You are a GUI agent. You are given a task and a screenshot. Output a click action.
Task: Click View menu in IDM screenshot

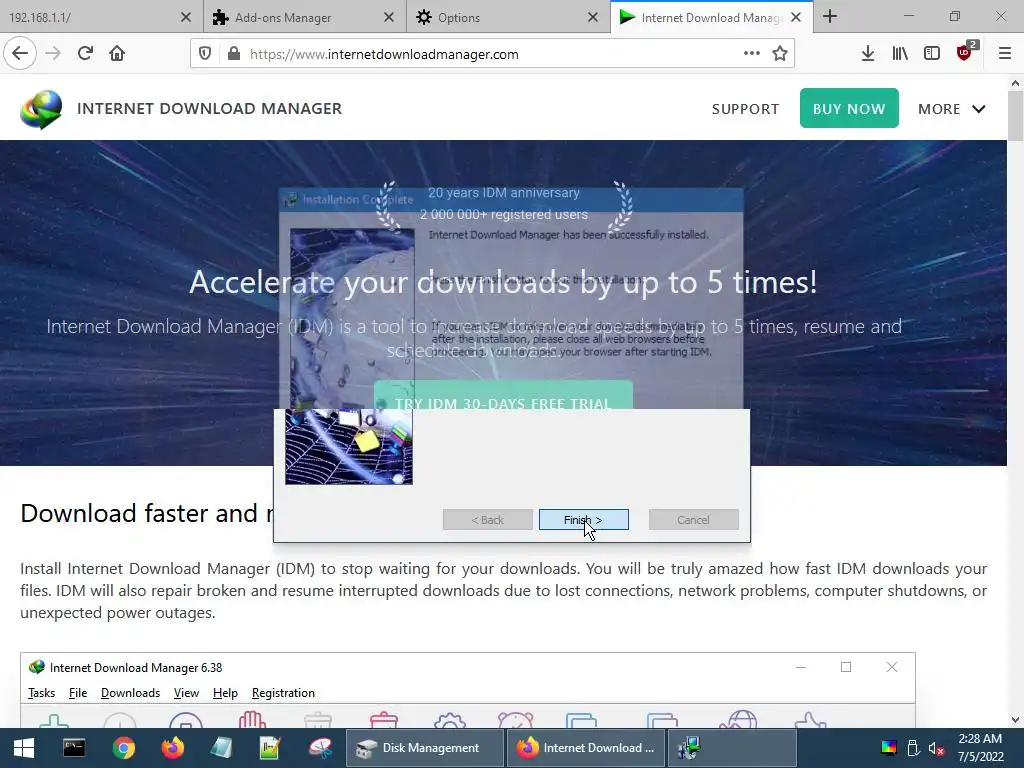point(186,693)
